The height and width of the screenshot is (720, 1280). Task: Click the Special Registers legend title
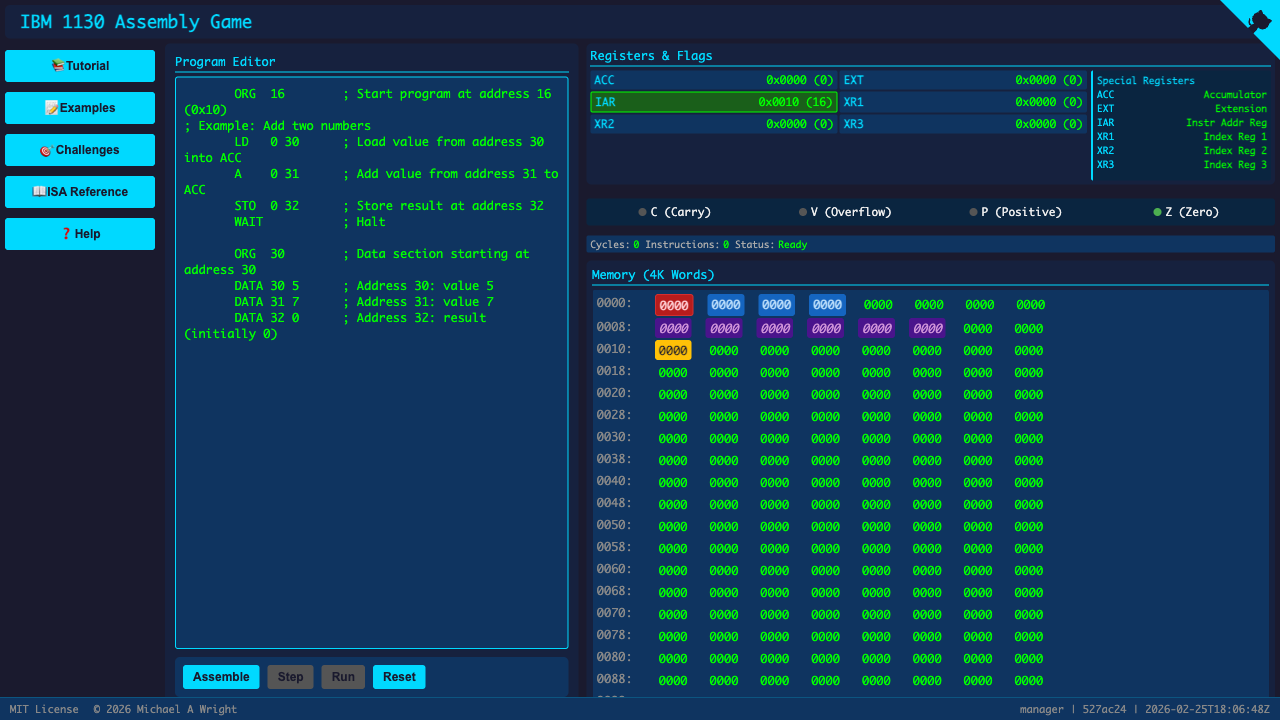tap(1146, 81)
